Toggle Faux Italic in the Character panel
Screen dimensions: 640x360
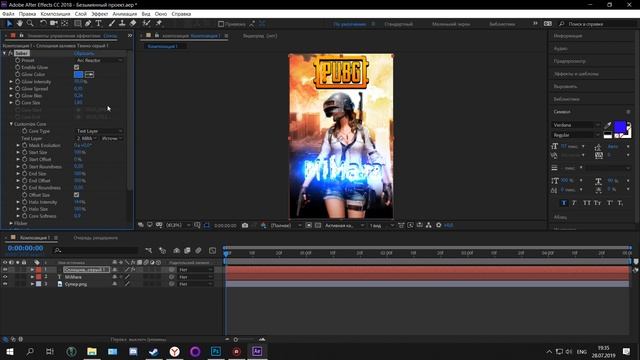click(x=574, y=203)
